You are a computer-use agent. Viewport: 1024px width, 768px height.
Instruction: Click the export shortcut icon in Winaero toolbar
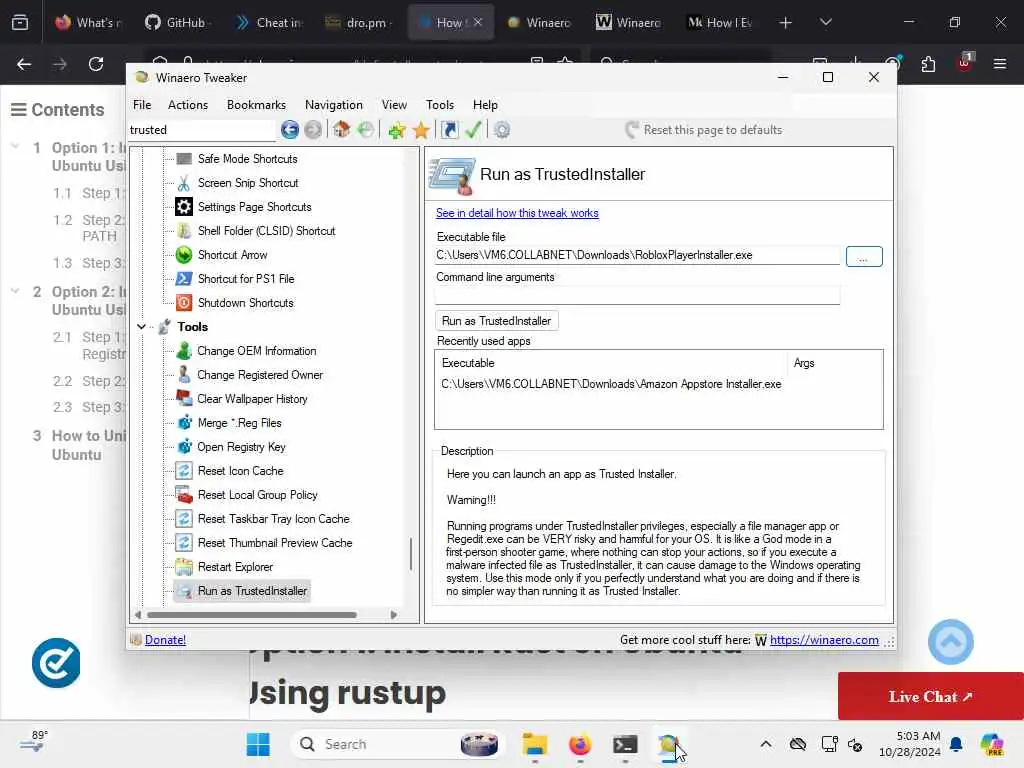tap(449, 130)
